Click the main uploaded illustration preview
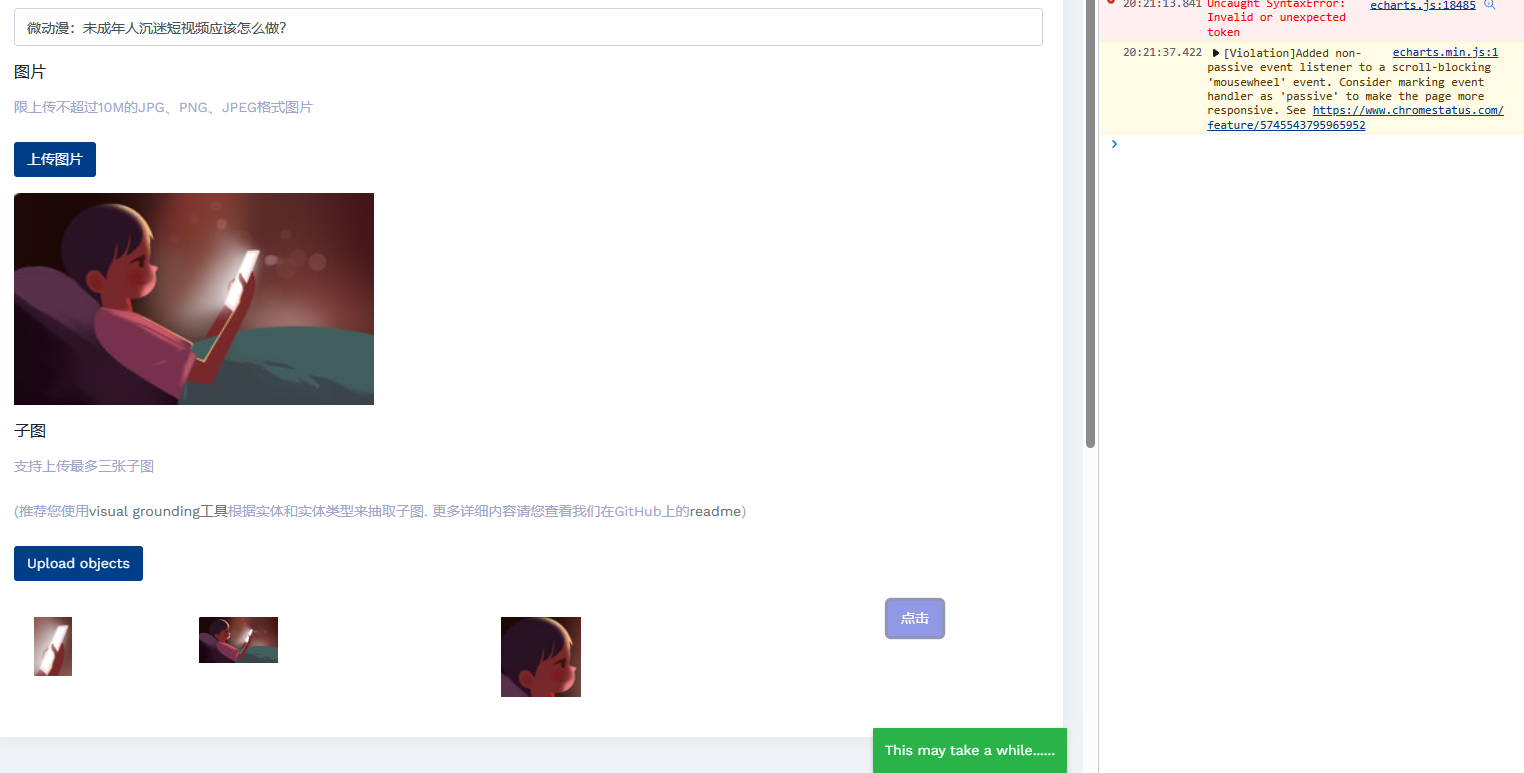 194,298
